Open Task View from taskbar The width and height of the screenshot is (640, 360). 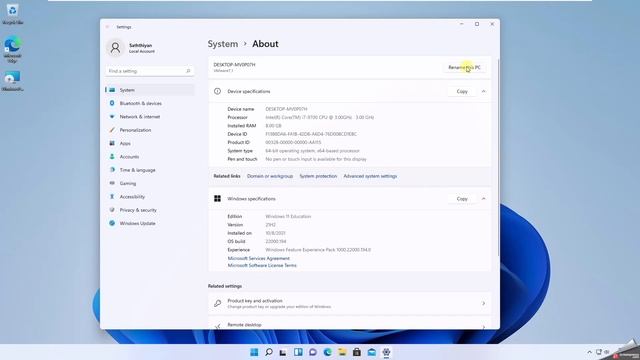283,352
